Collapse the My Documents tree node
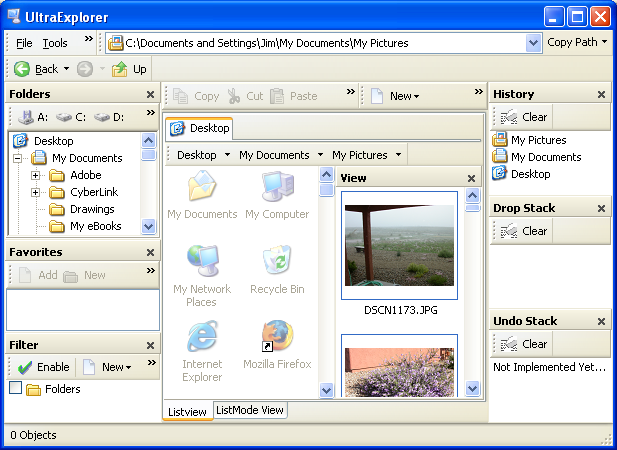This screenshot has height=450, width=617. [18, 158]
